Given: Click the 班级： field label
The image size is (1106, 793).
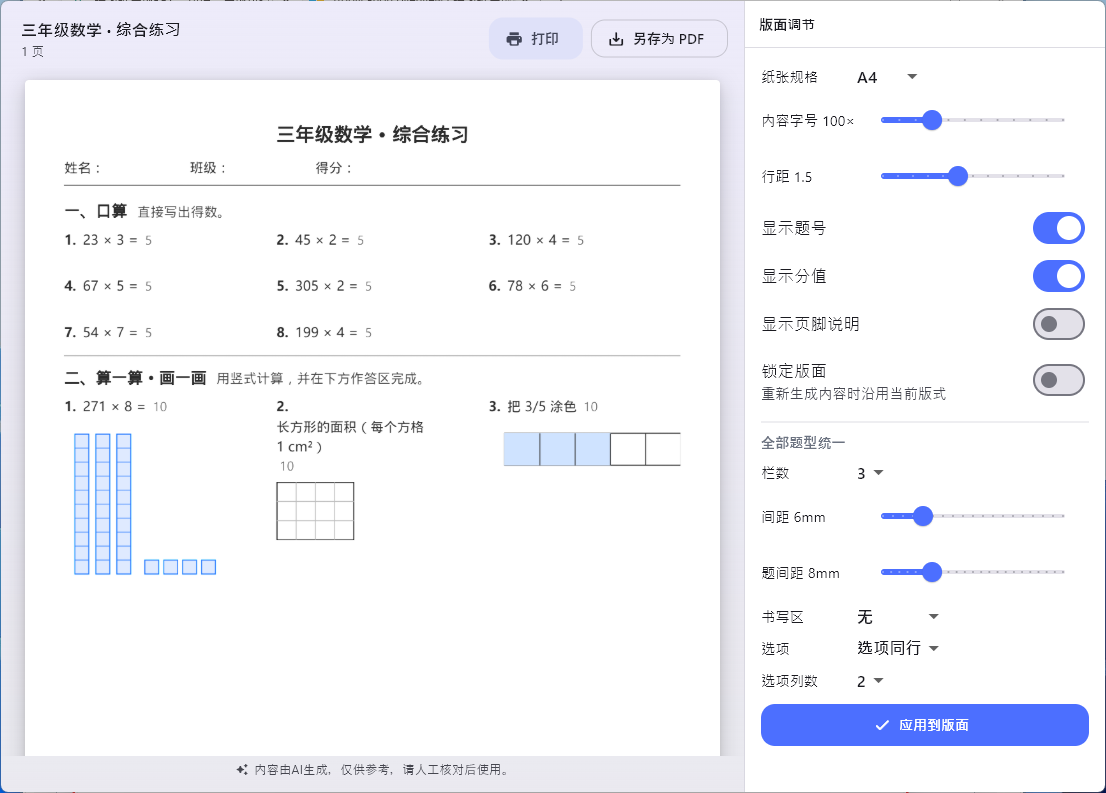Looking at the screenshot, I should 208,168.
